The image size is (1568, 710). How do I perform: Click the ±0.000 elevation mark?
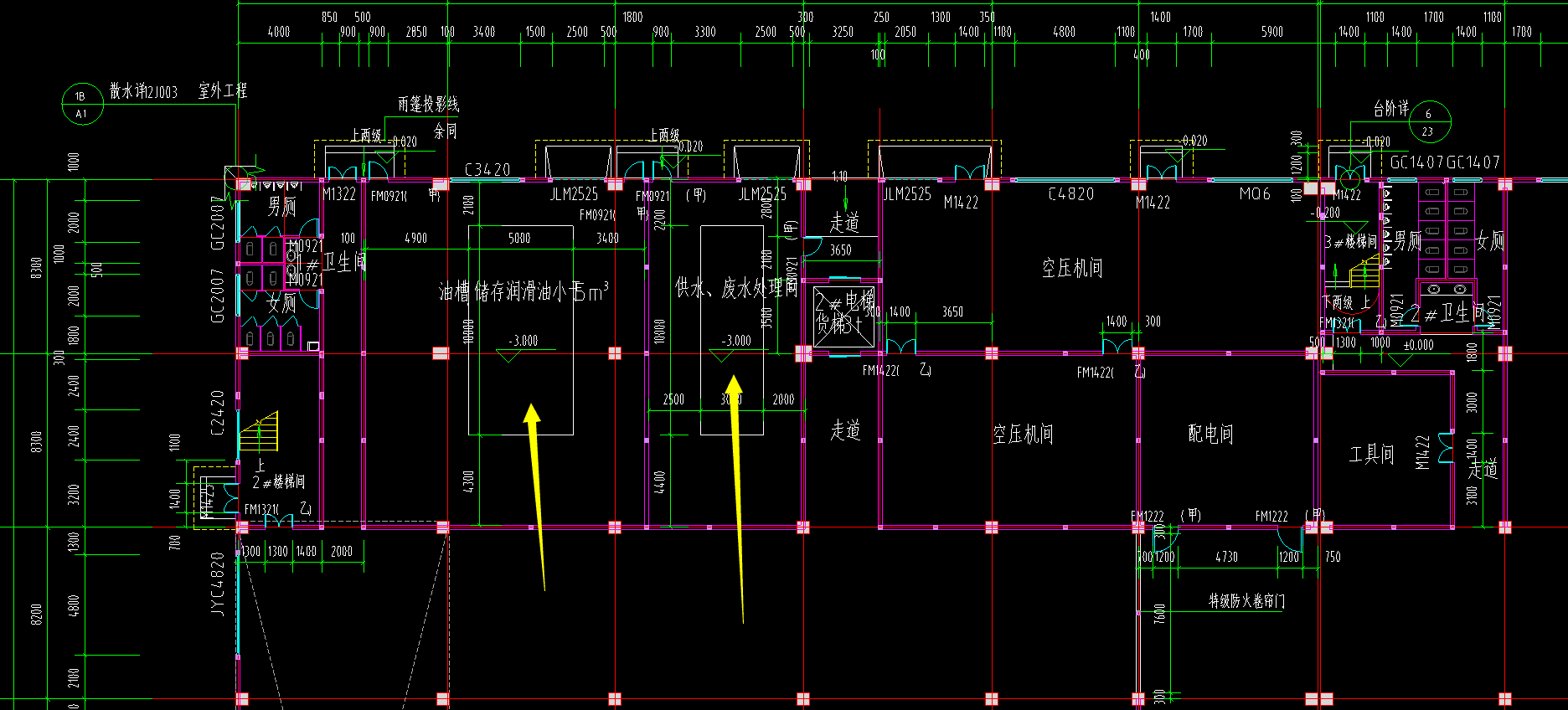1419,344
